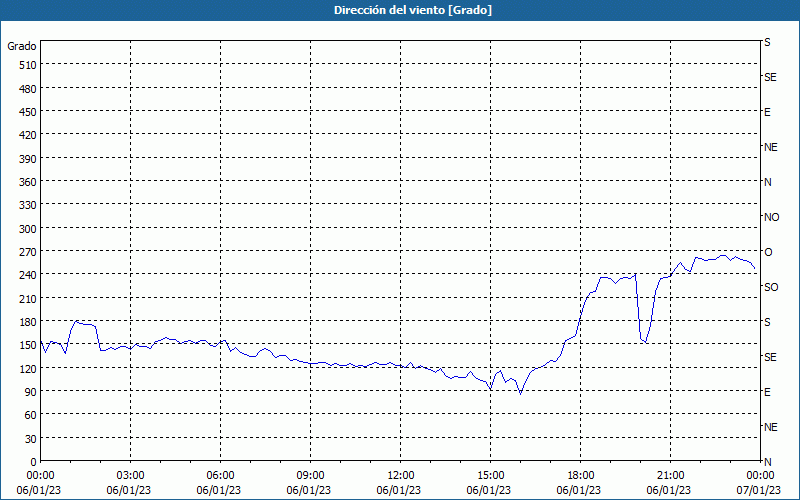
Task: Click the 90 y-axis value
Action: [x=31, y=392]
